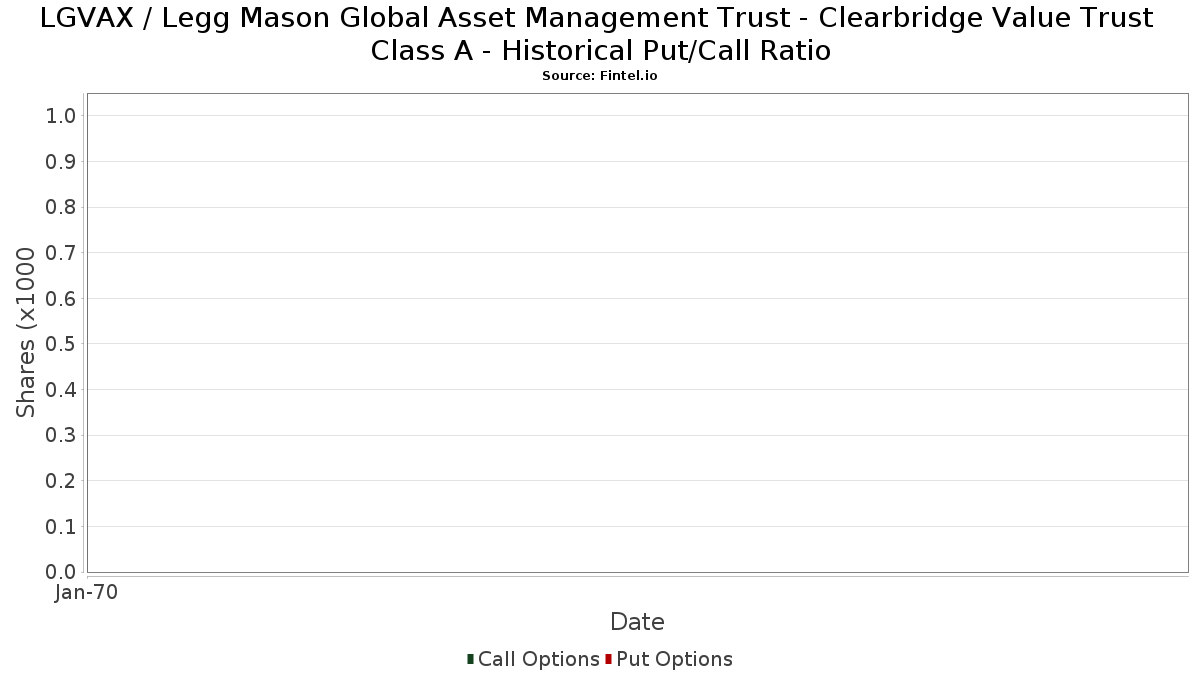
Task: Click the 0.7 y-axis tick label
Action: coord(61,253)
